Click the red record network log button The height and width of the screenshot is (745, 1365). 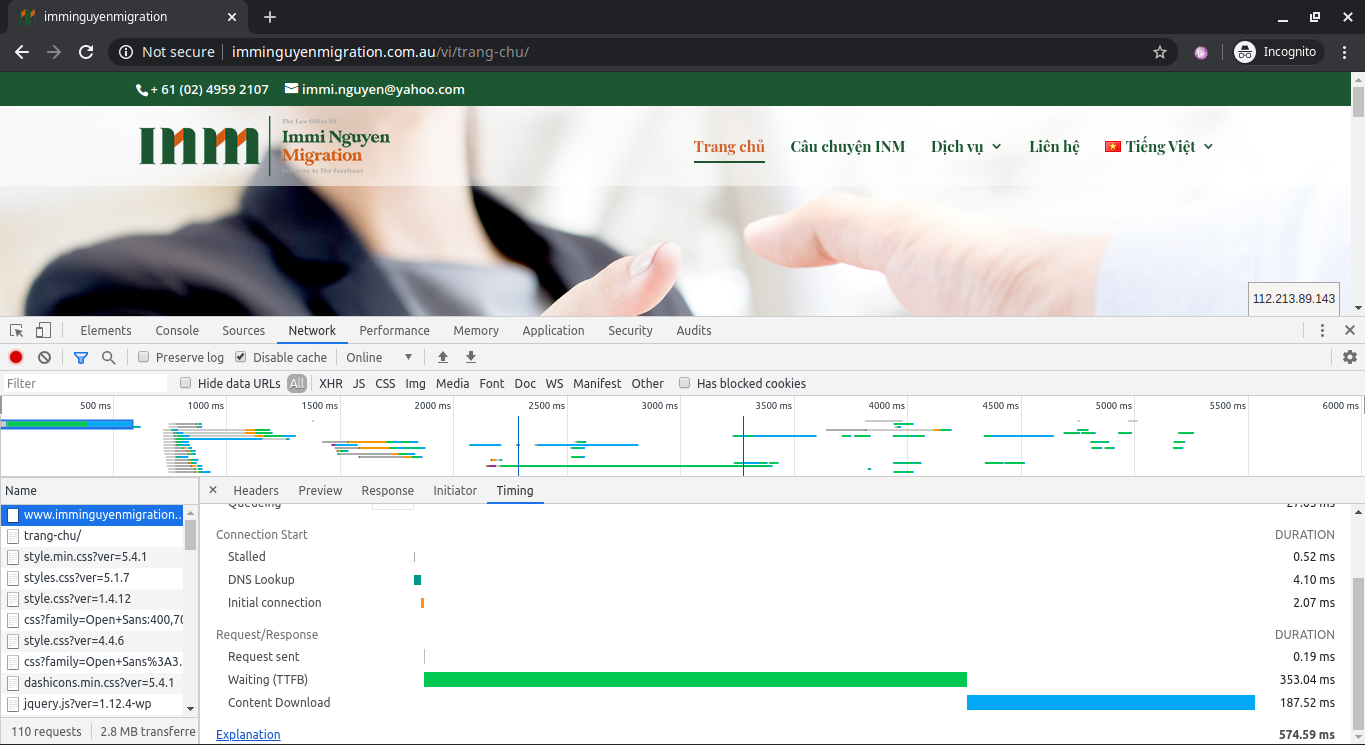coord(16,357)
